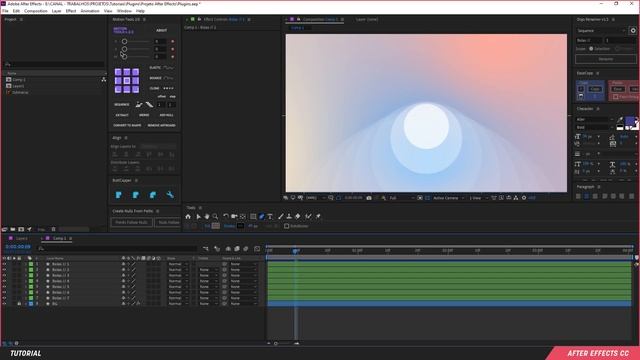Expand the Bolas U 3 layer twirl
Image resolution: width=640 pixels, height=360 pixels.
pyautogui.click(x=26, y=276)
